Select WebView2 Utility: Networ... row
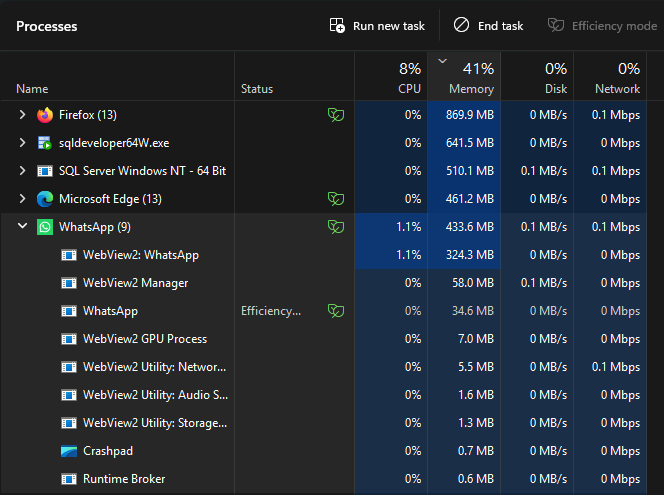 [324, 367]
